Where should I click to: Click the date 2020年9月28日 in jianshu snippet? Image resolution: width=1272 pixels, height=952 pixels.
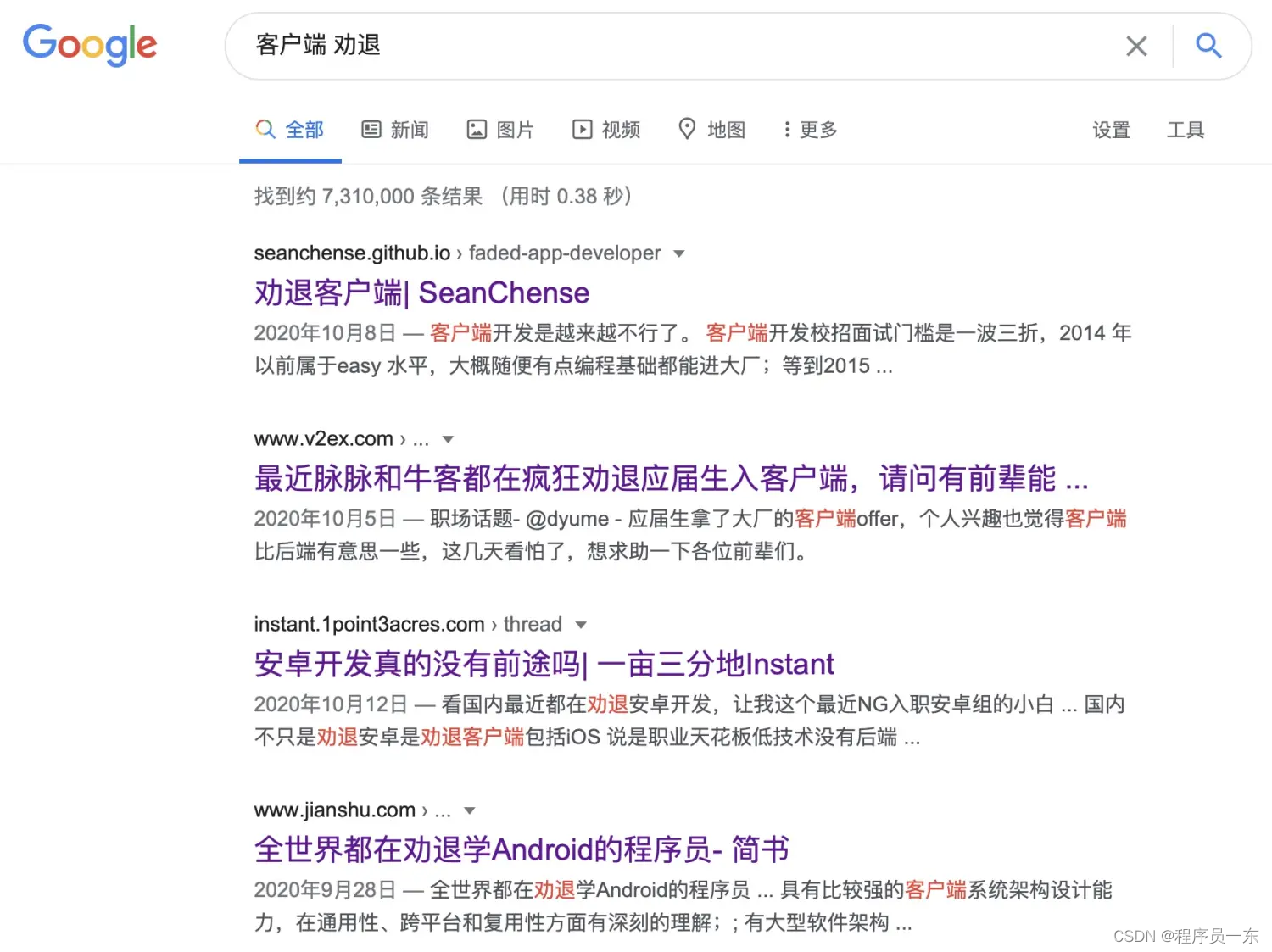pos(325,890)
